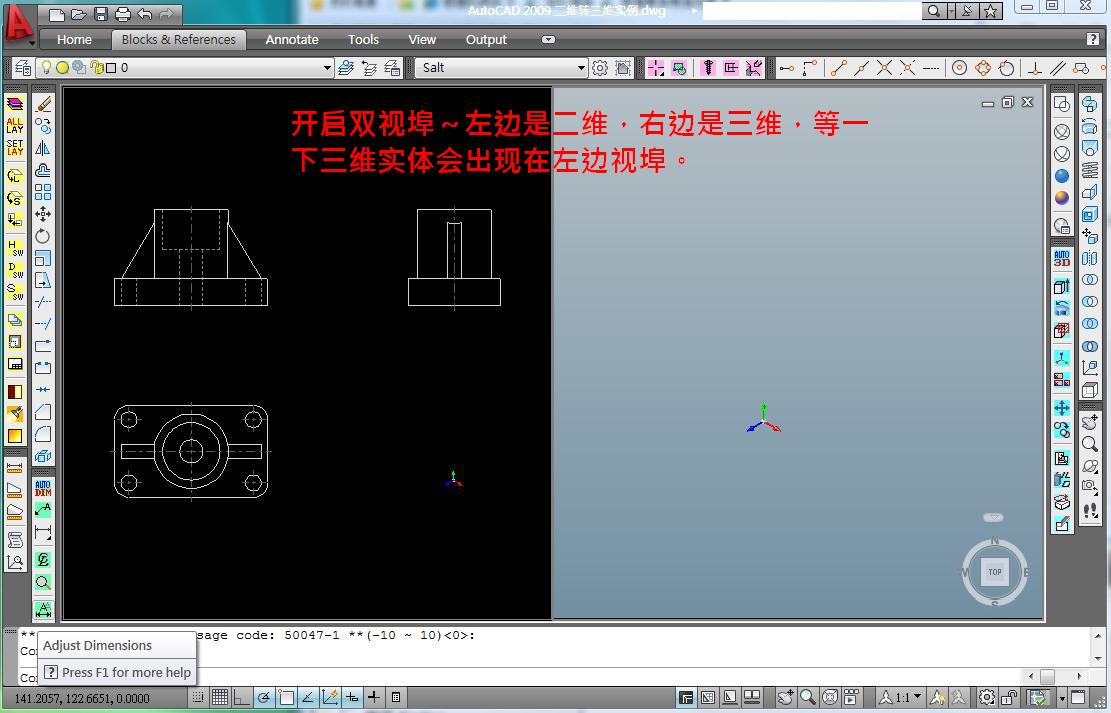Image resolution: width=1111 pixels, height=713 pixels.
Task: Click the SET LAY layer tool
Action: 15,147
